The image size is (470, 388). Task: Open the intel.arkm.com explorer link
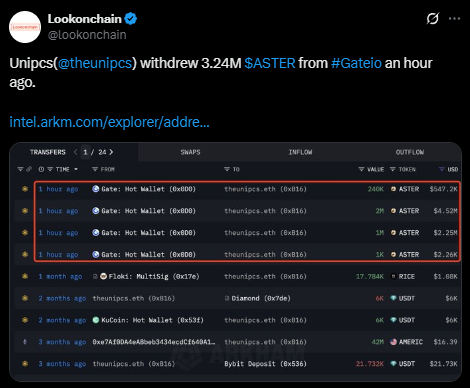[x=109, y=122]
